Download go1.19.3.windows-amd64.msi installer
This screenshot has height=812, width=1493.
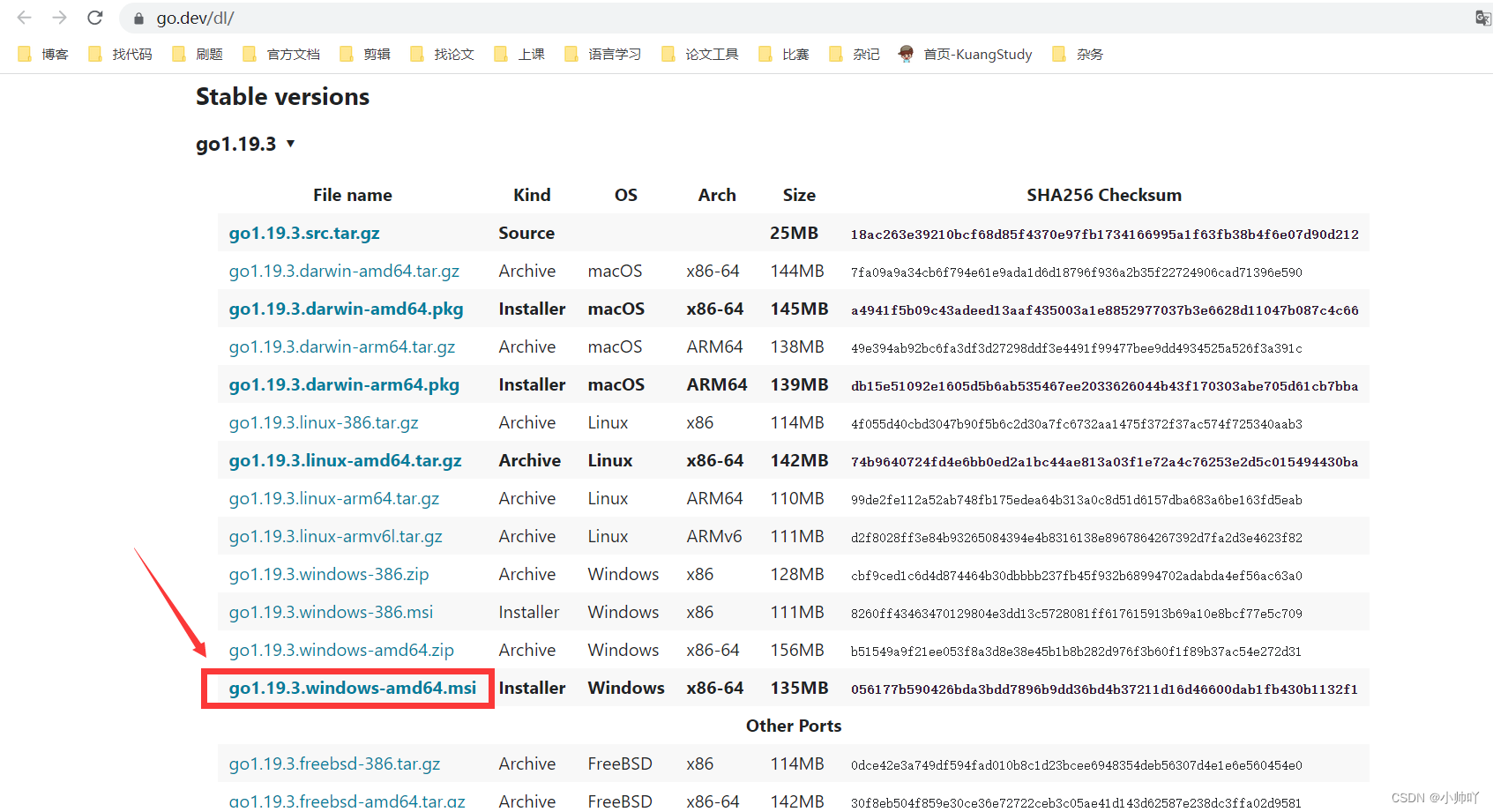(353, 688)
